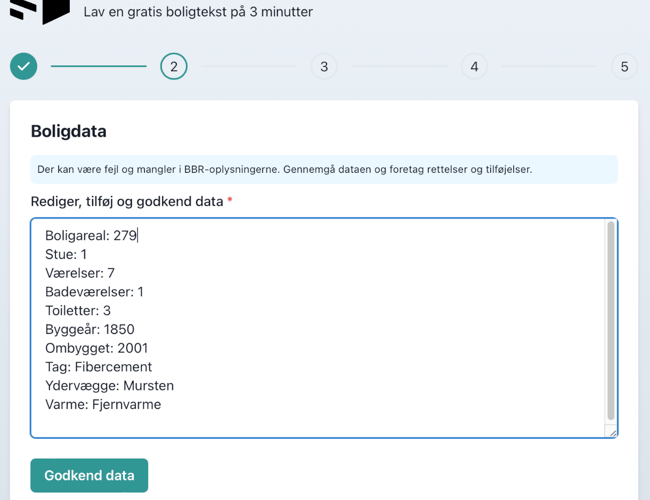
Task: Open step 4 of the wizard
Action: pos(474,67)
